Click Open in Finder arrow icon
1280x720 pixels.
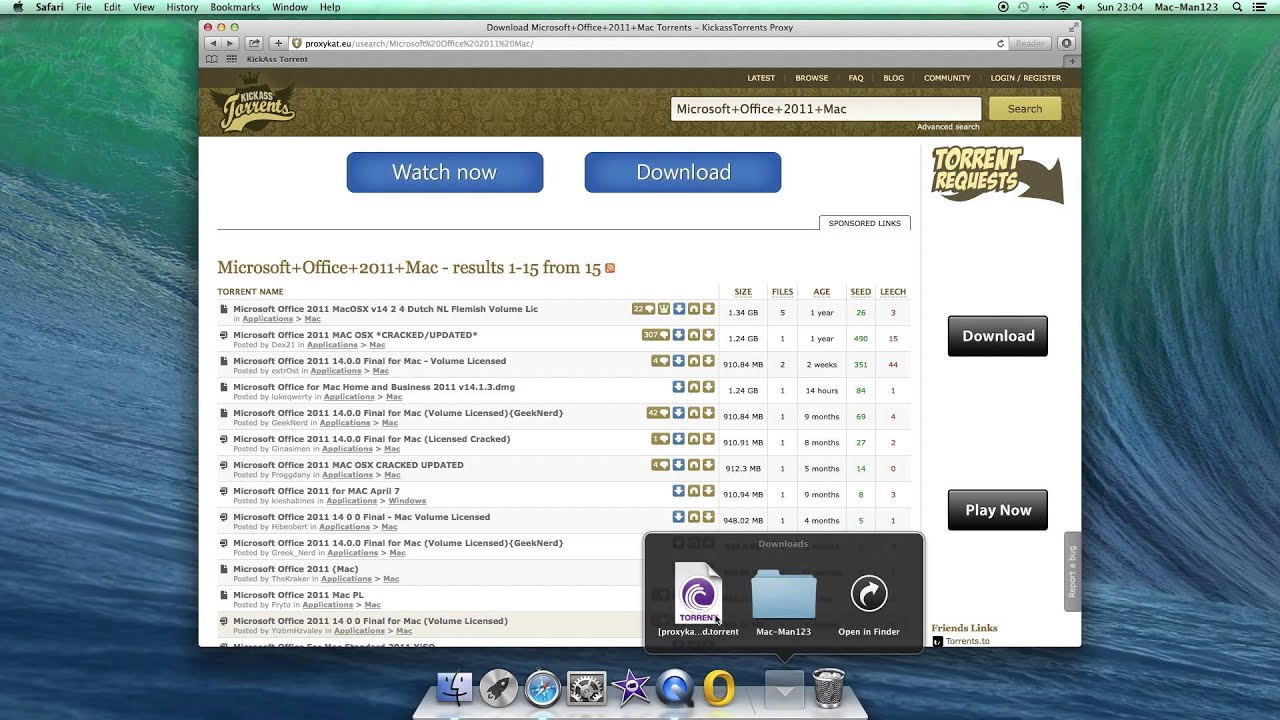coord(869,594)
